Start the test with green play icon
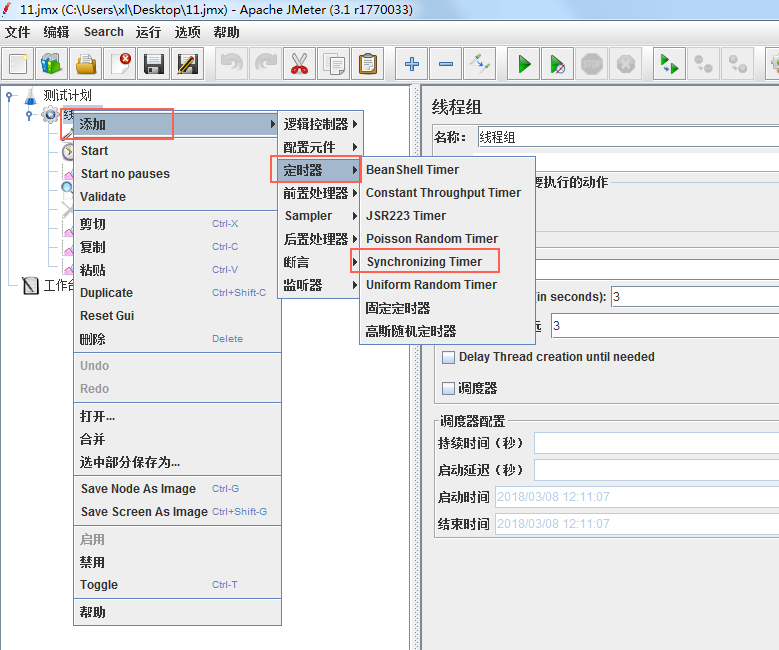Image resolution: width=779 pixels, height=650 pixels. tap(524, 64)
